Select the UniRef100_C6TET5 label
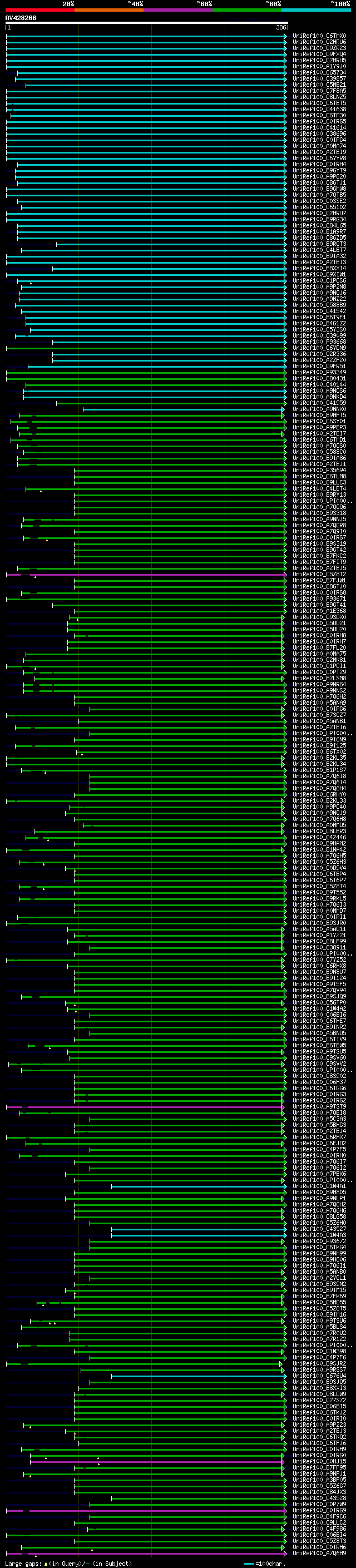This screenshot has height=1568, width=356. pos(319,103)
